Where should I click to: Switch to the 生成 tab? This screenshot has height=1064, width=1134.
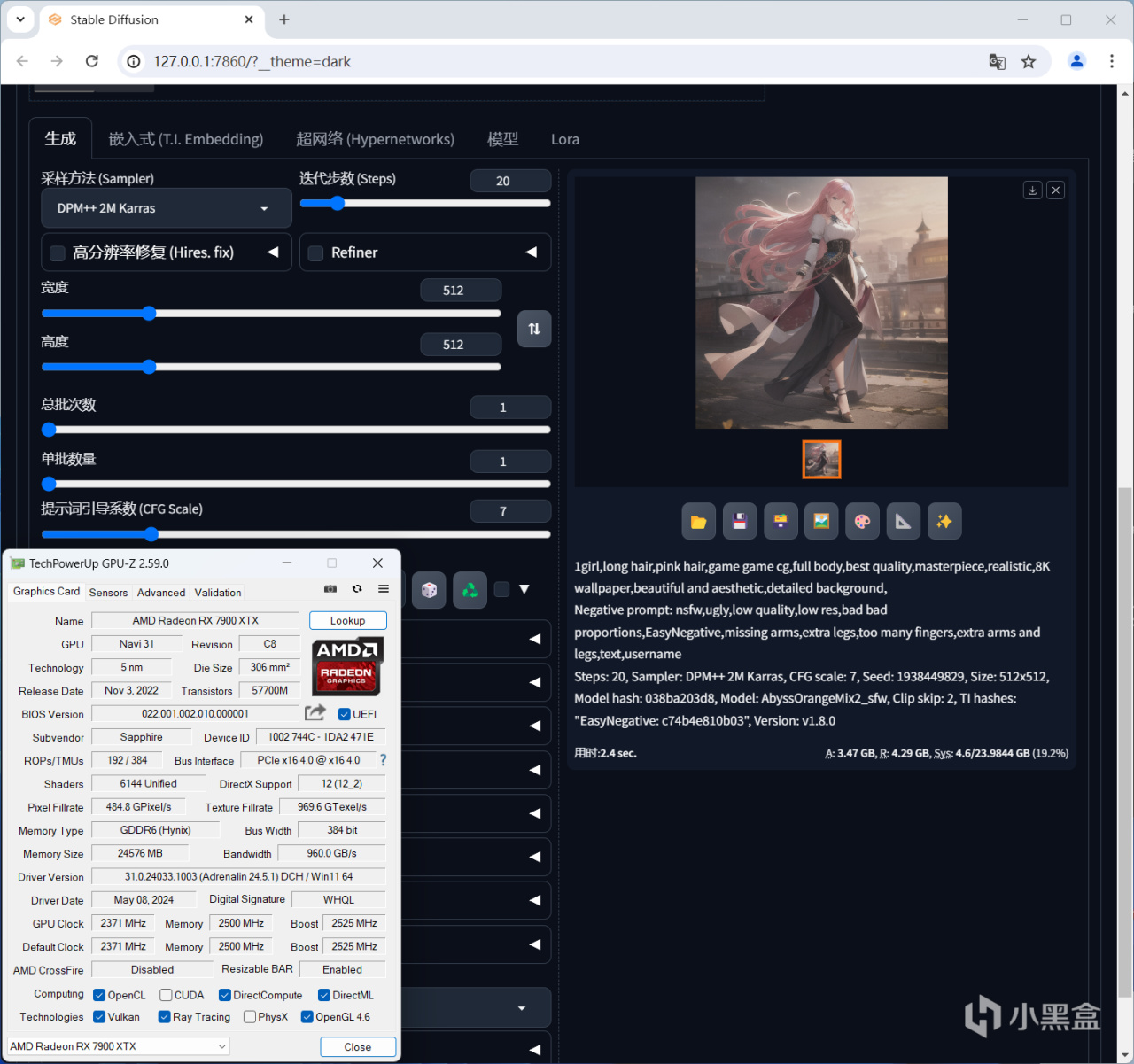pyautogui.click(x=60, y=139)
